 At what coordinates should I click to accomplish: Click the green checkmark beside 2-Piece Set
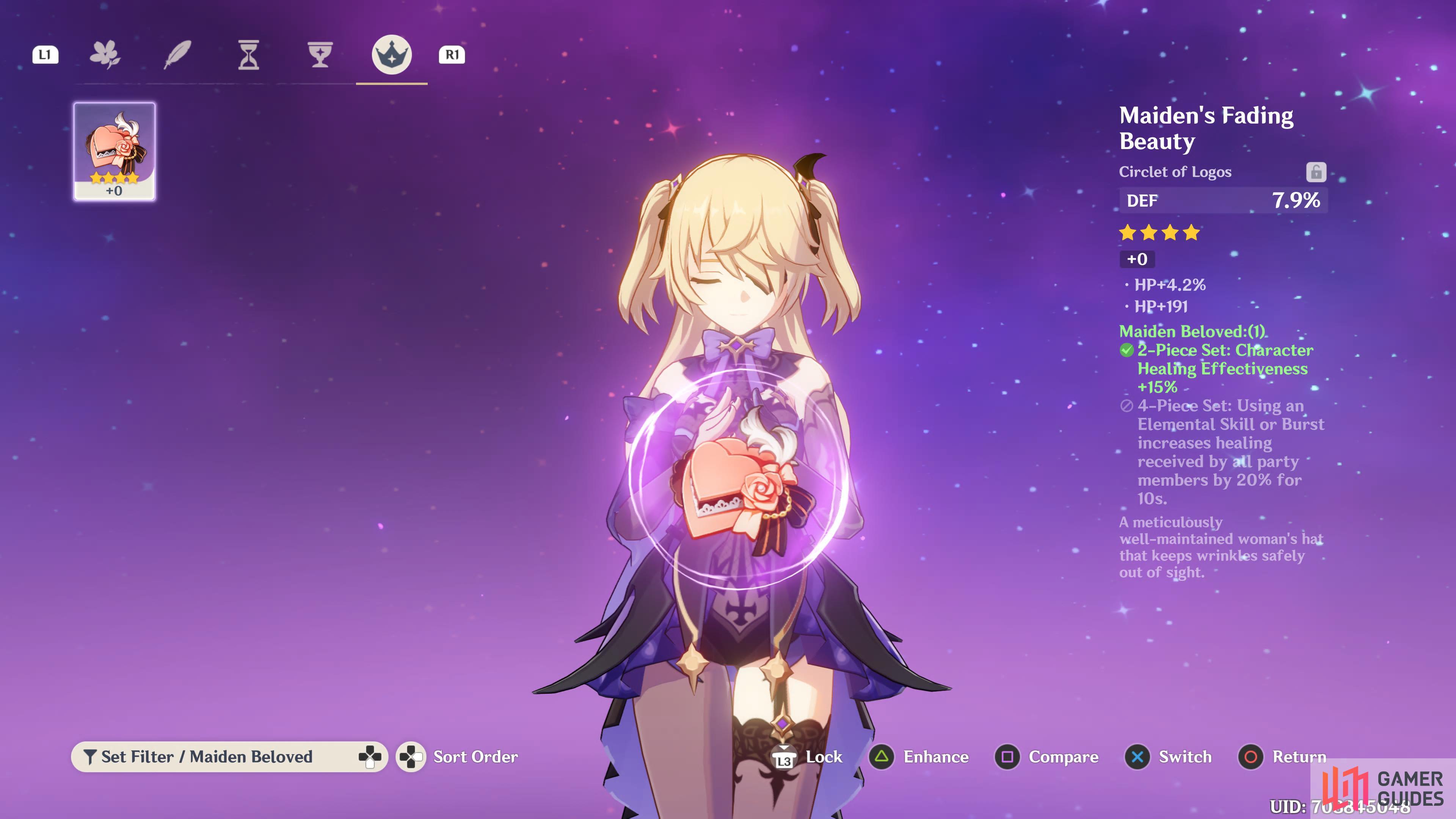(x=1127, y=350)
